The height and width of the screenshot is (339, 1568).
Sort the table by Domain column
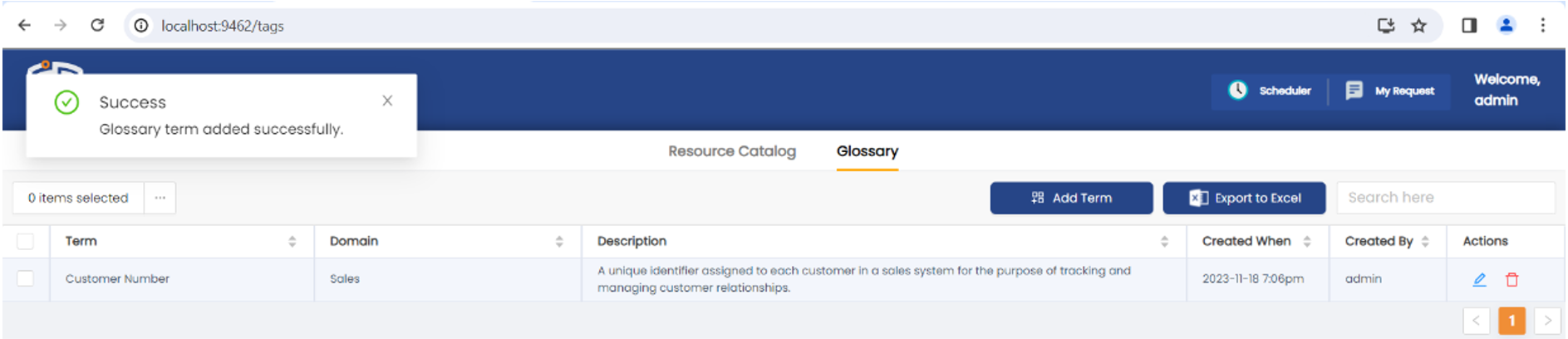click(559, 242)
